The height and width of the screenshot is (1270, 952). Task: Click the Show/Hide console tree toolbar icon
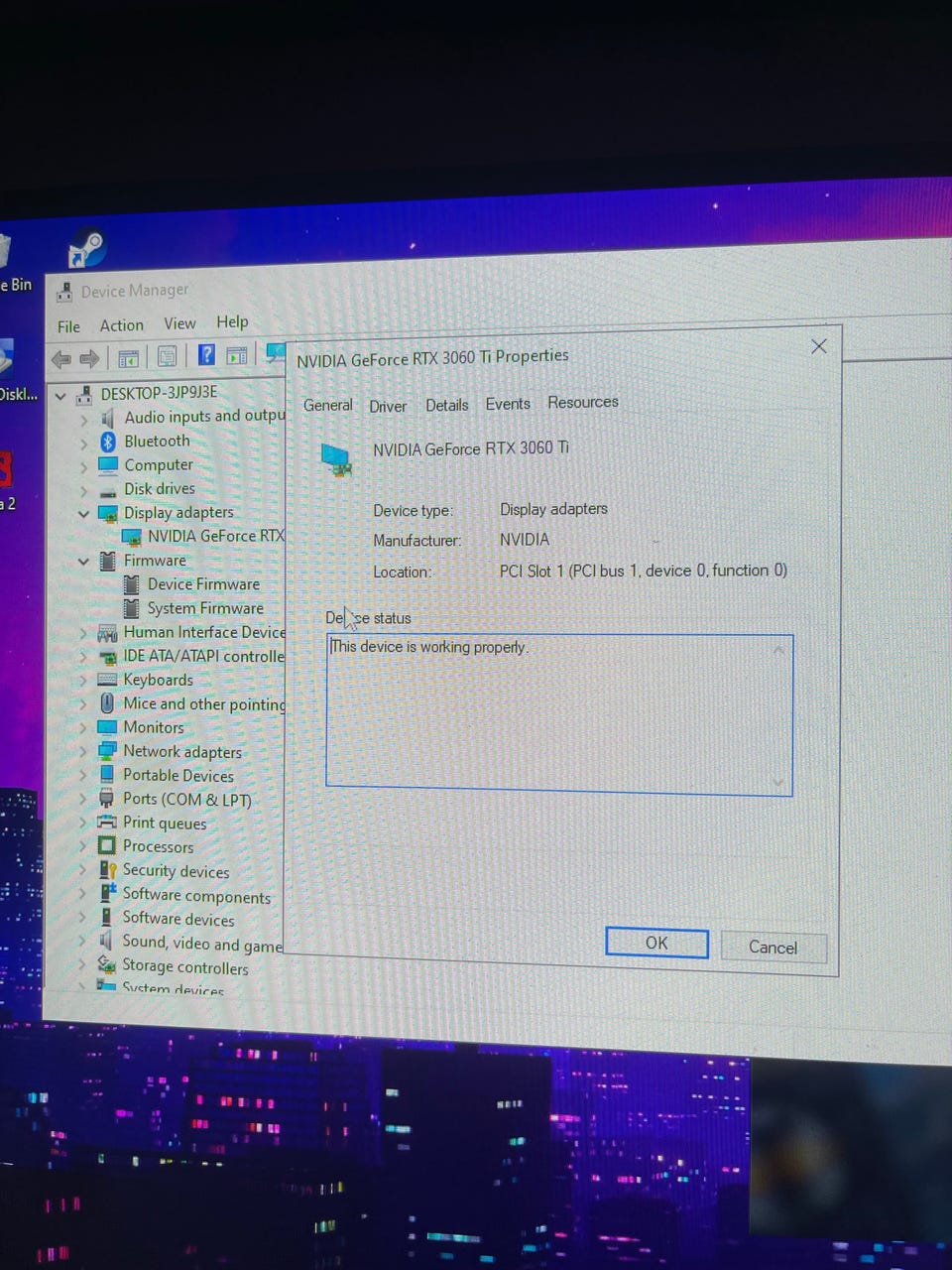click(128, 357)
